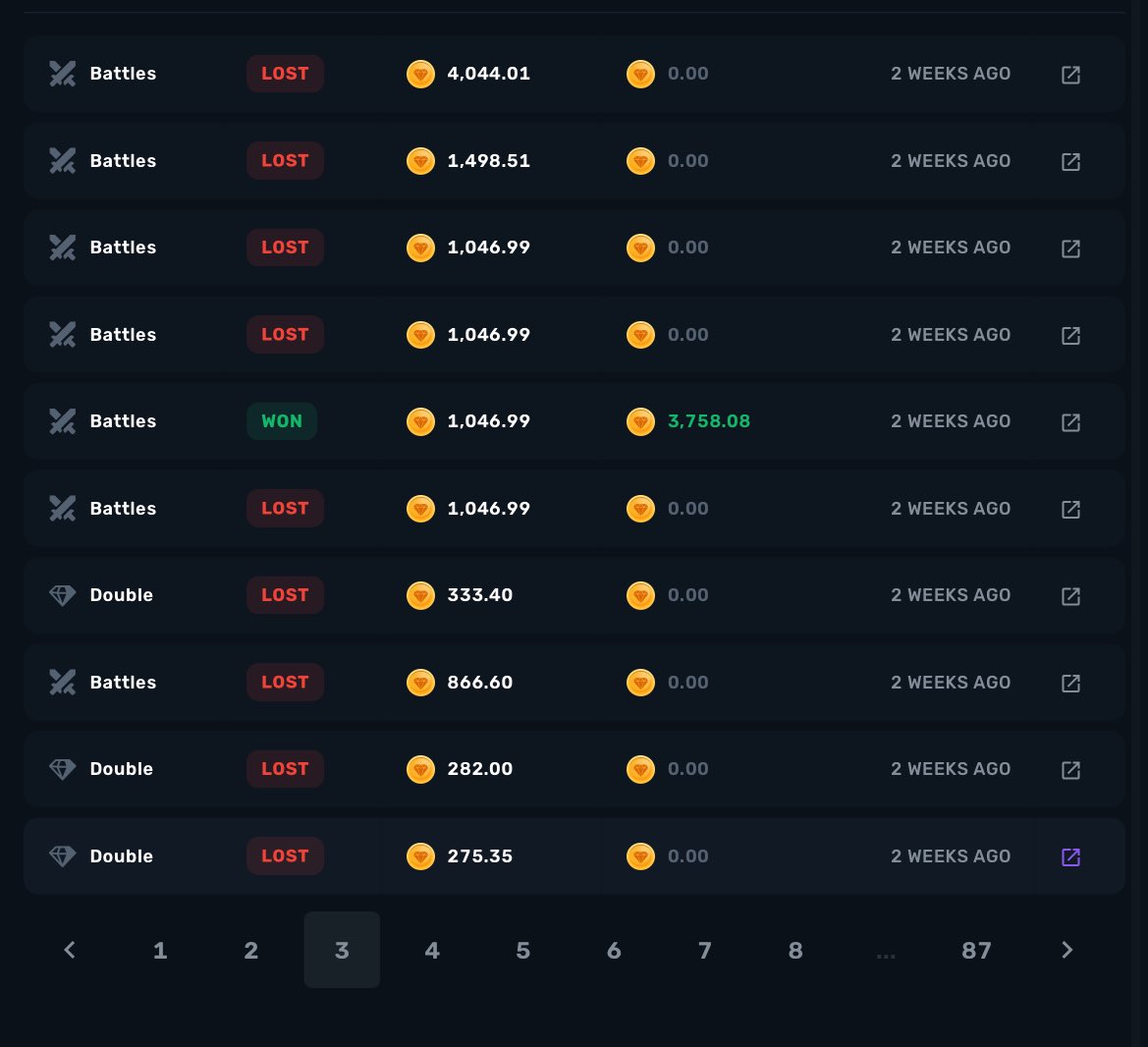
Task: Go to next page with right arrow
Action: point(1066,950)
